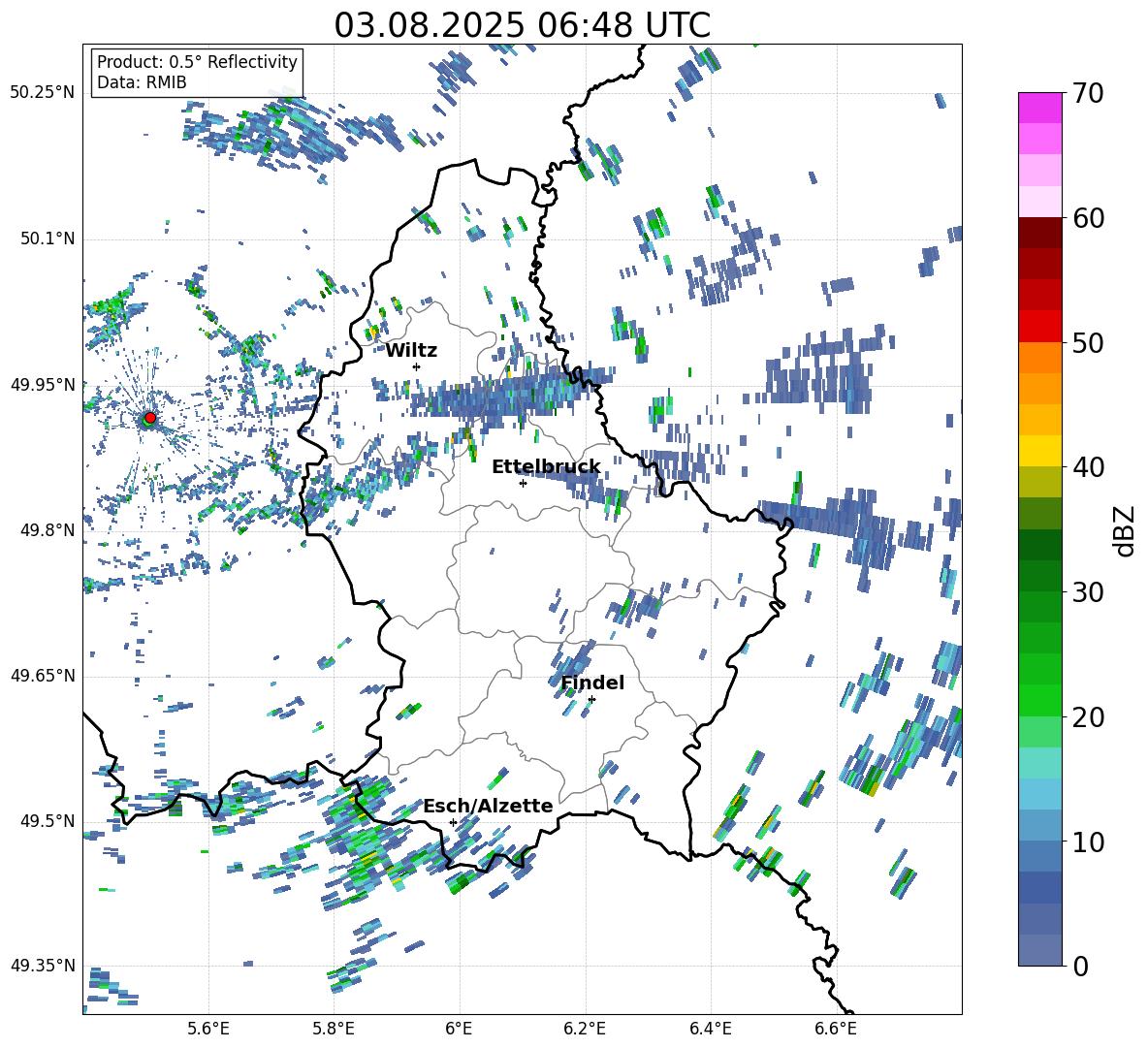Image resolution: width=1148 pixels, height=1048 pixels.
Task: Click the bright red 50 dBZ swatch
Action: [x=1039, y=327]
